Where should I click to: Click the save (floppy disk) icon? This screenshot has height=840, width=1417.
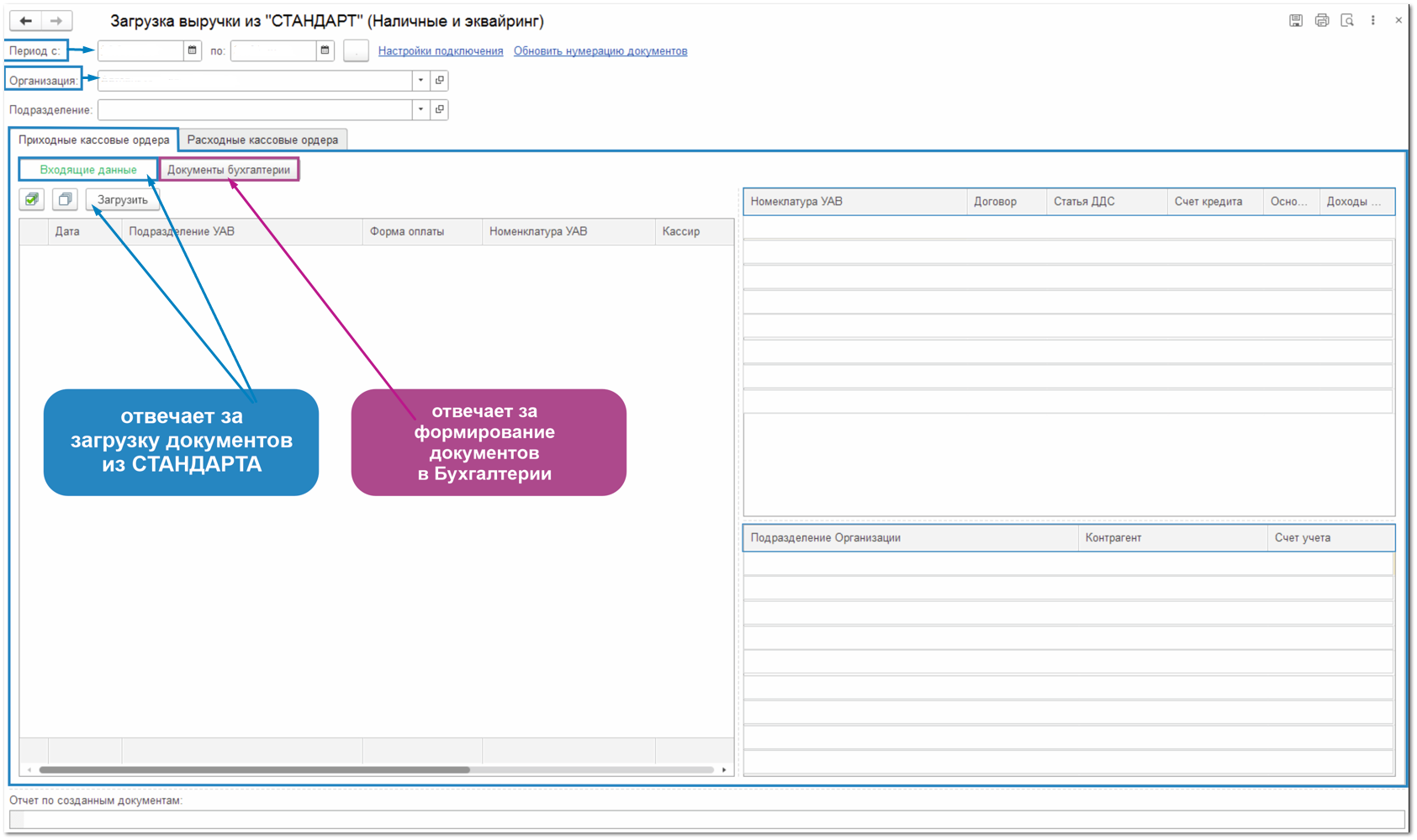click(x=1295, y=21)
